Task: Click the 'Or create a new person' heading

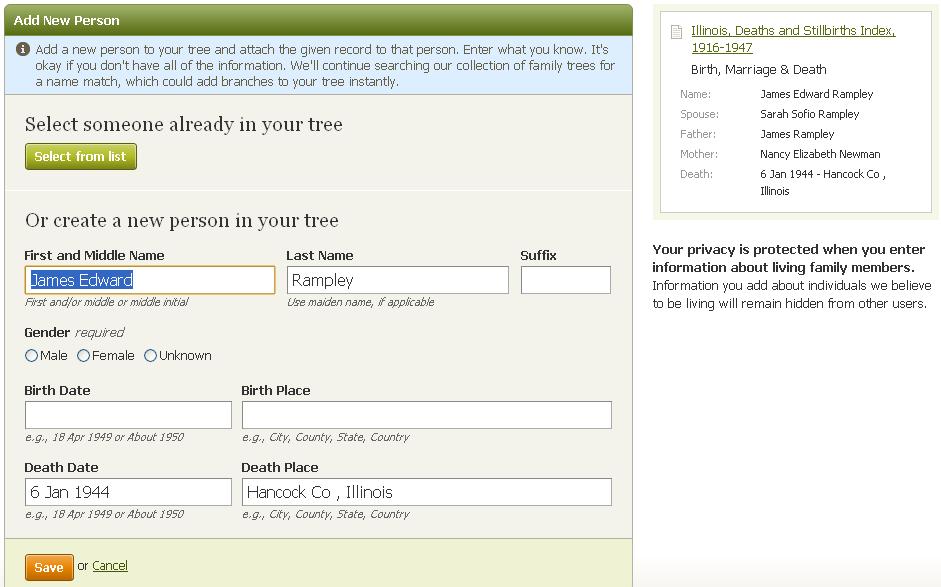Action: click(182, 220)
